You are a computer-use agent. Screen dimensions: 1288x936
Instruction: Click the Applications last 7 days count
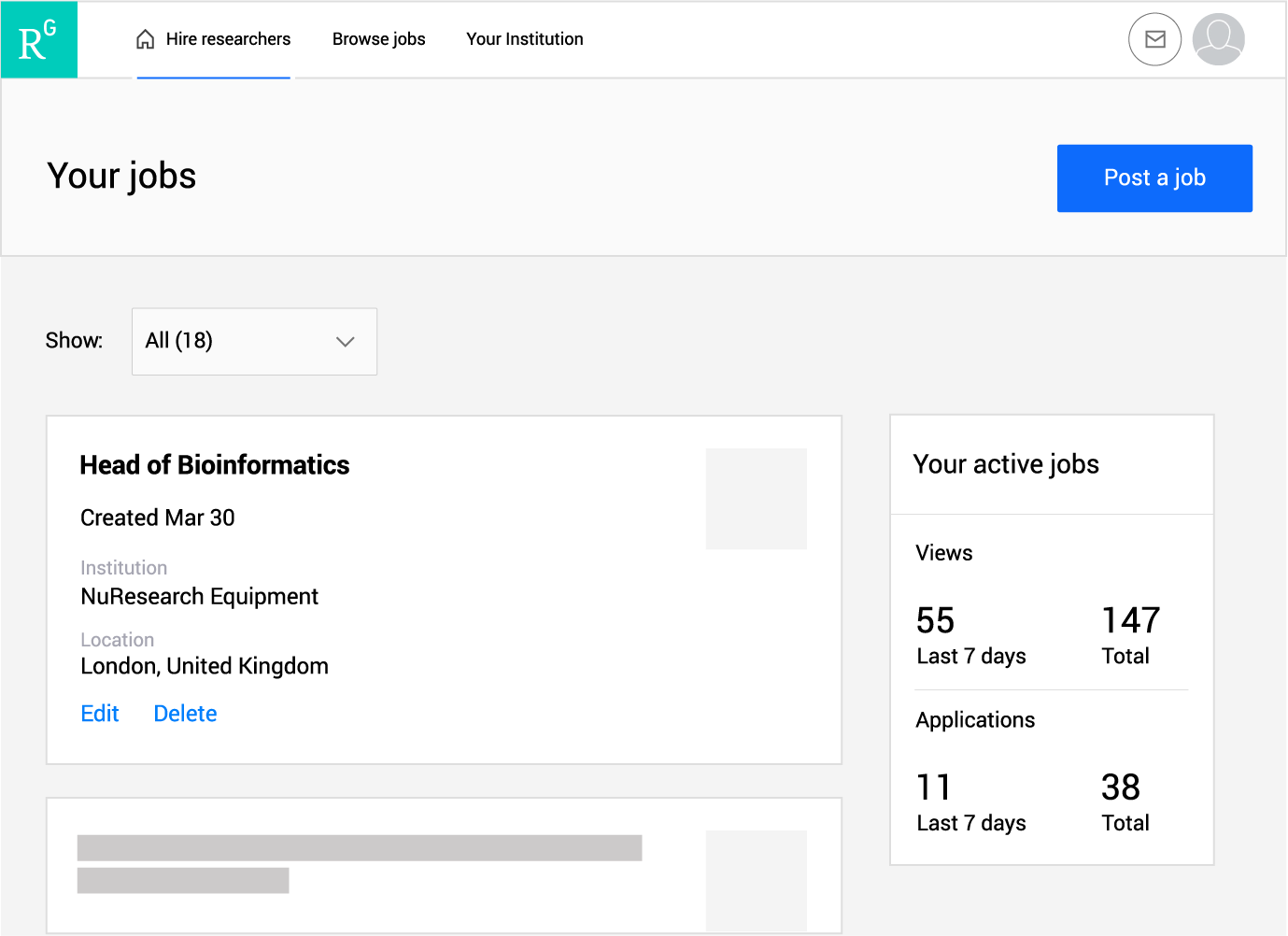[x=933, y=787]
